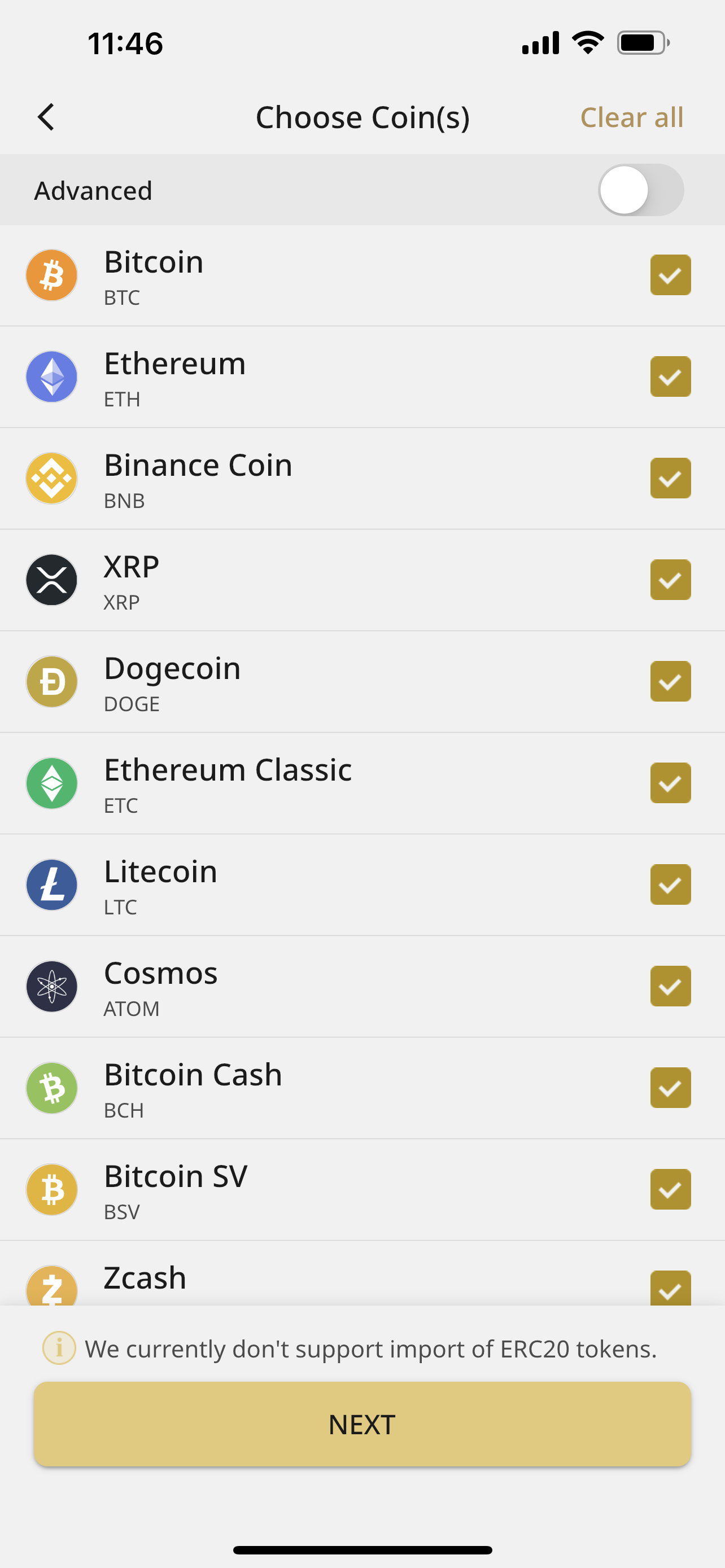725x1568 pixels.
Task: Tap the info icon beside ERC20 notice
Action: [x=59, y=1348]
